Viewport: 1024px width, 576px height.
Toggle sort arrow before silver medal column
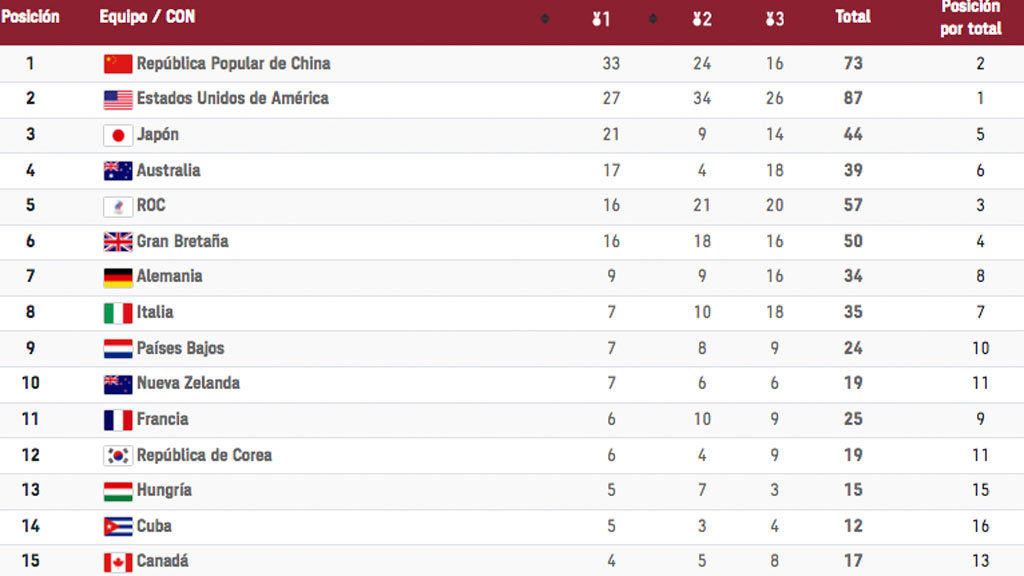(652, 19)
